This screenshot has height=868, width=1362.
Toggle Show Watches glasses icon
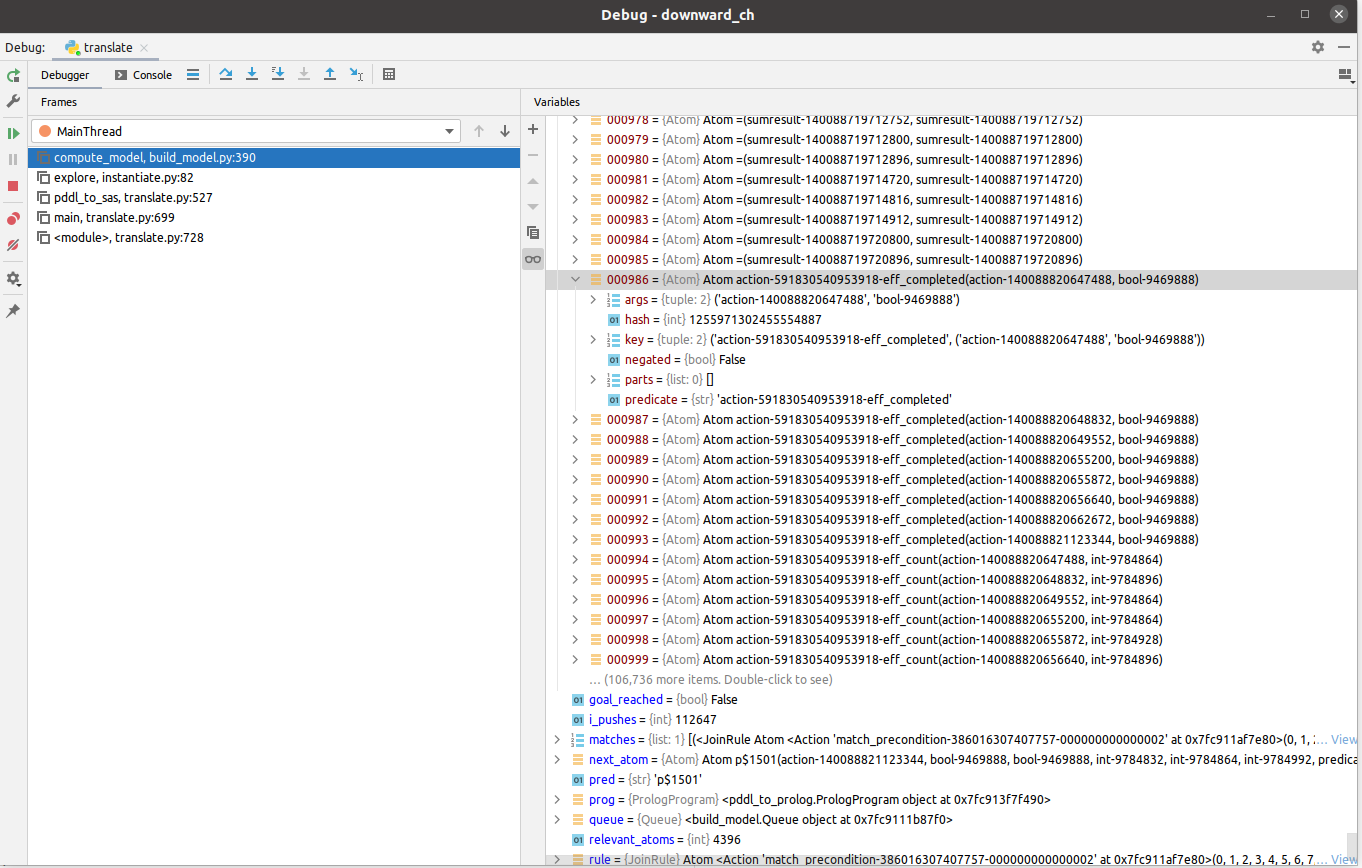tap(533, 259)
